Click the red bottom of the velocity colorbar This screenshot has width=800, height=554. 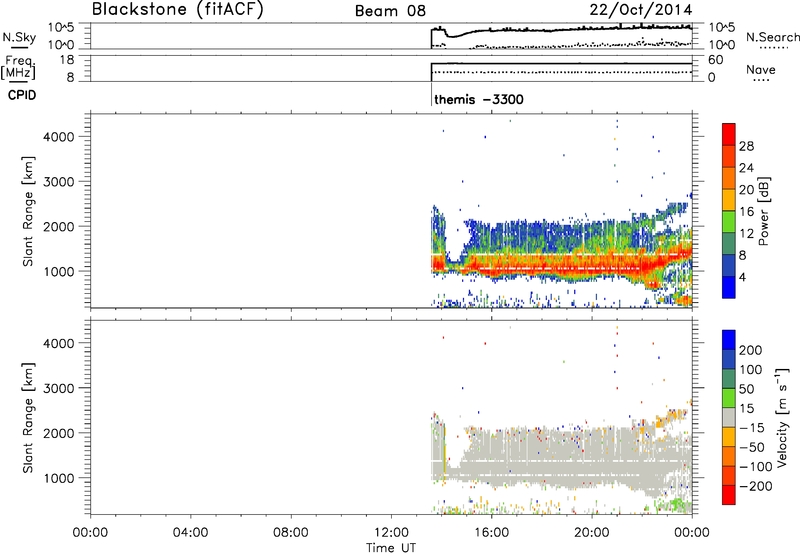click(x=729, y=495)
